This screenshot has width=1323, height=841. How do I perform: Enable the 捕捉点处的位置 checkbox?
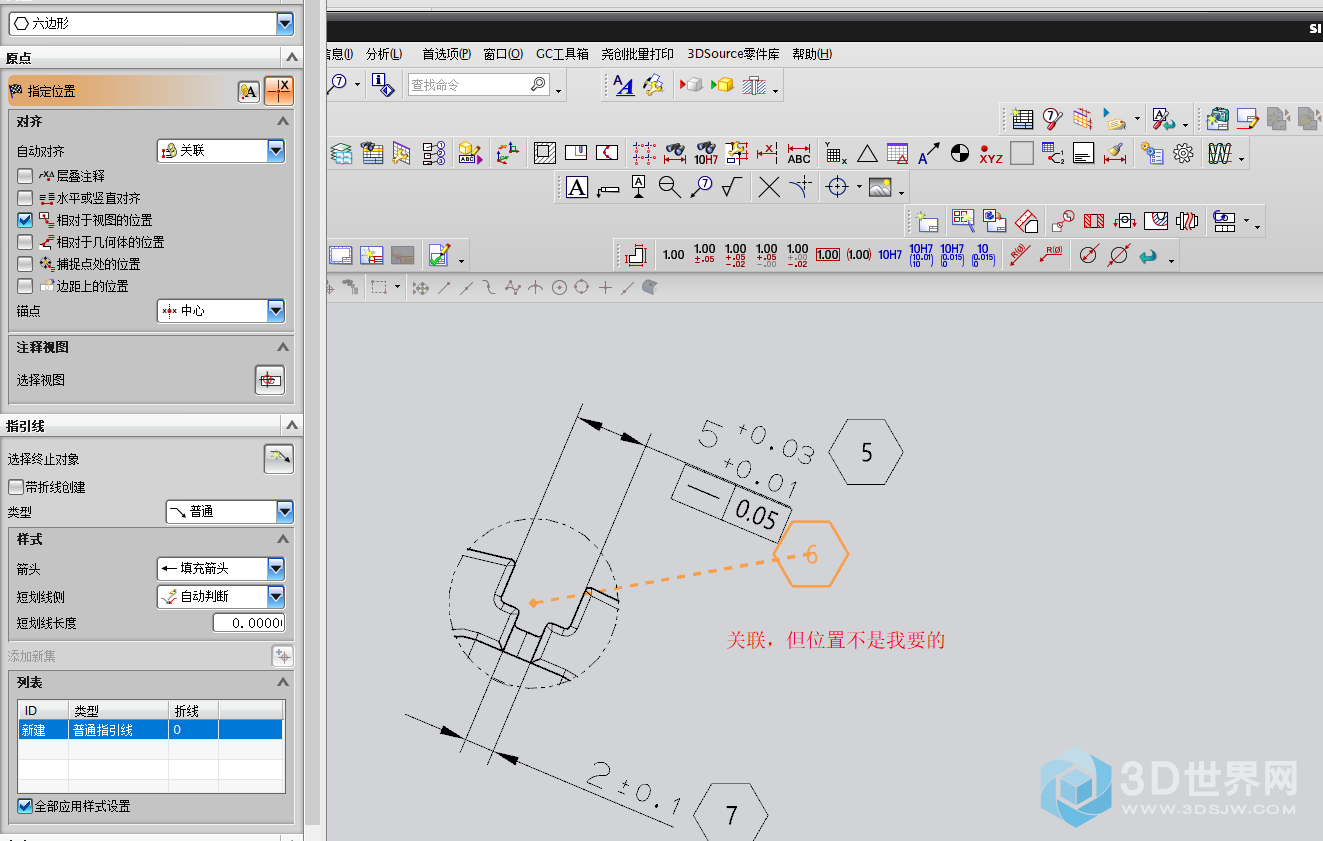(x=25, y=263)
